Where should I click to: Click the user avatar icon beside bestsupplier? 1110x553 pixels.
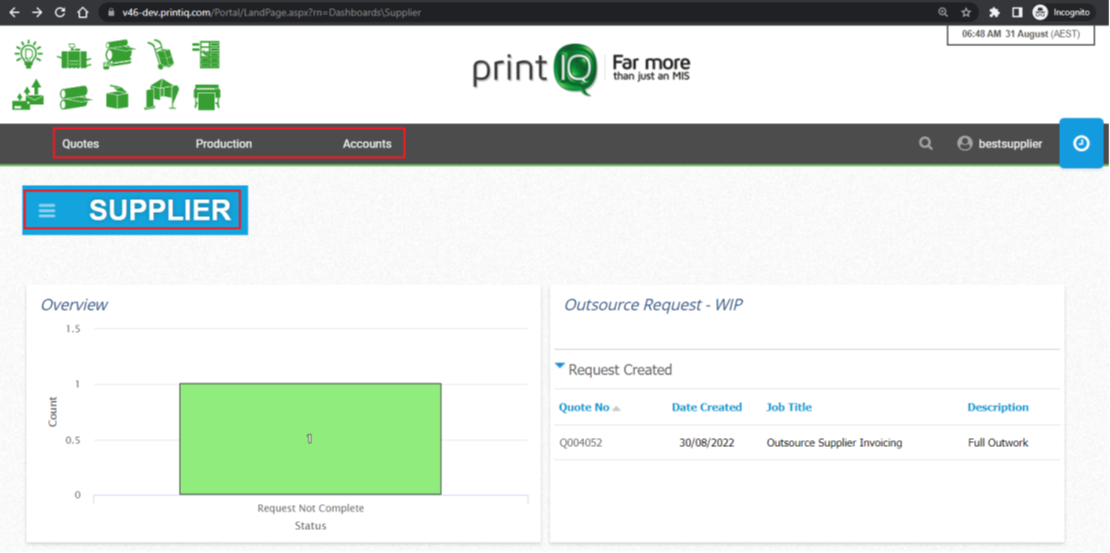coord(964,144)
